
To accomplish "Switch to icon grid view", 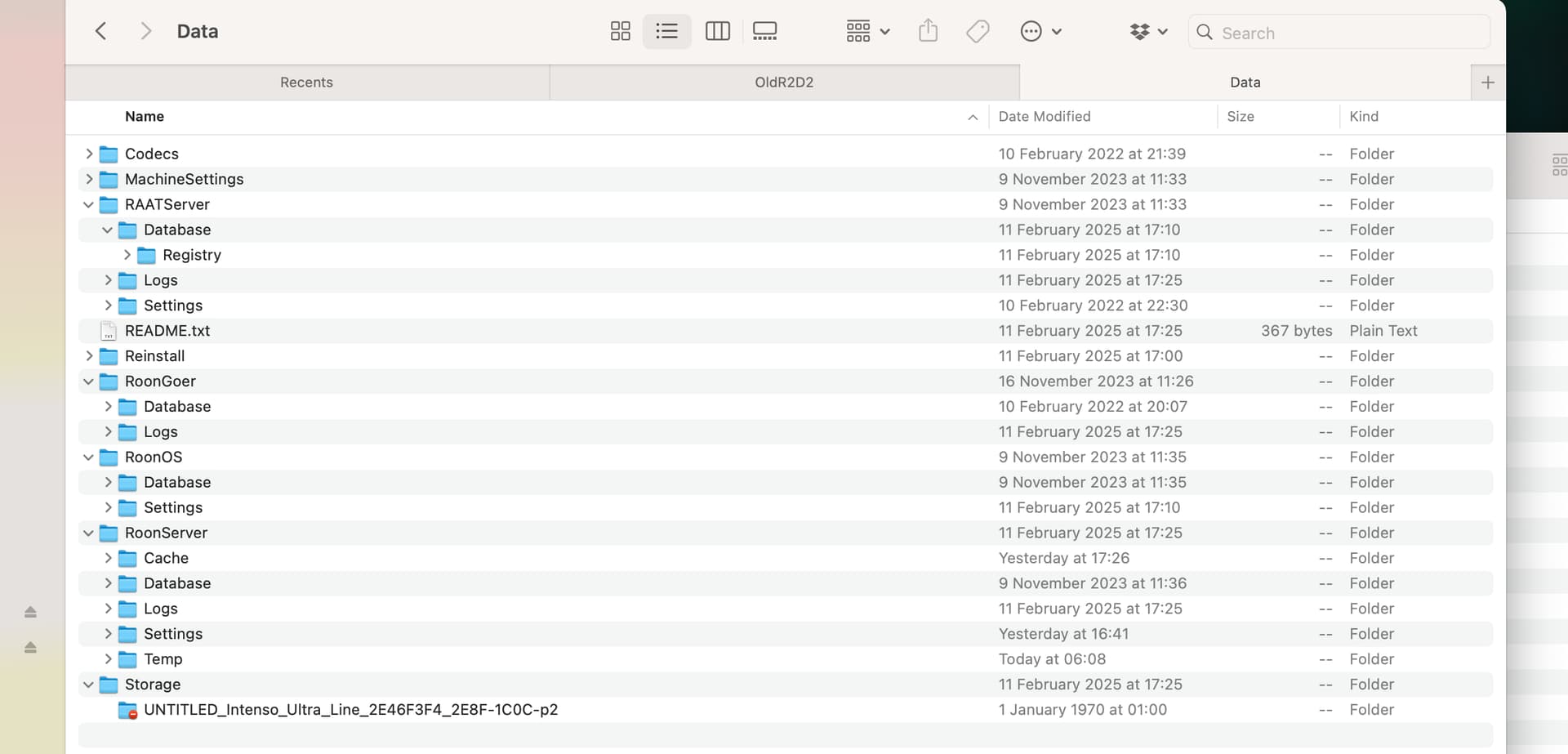I will point(621,31).
